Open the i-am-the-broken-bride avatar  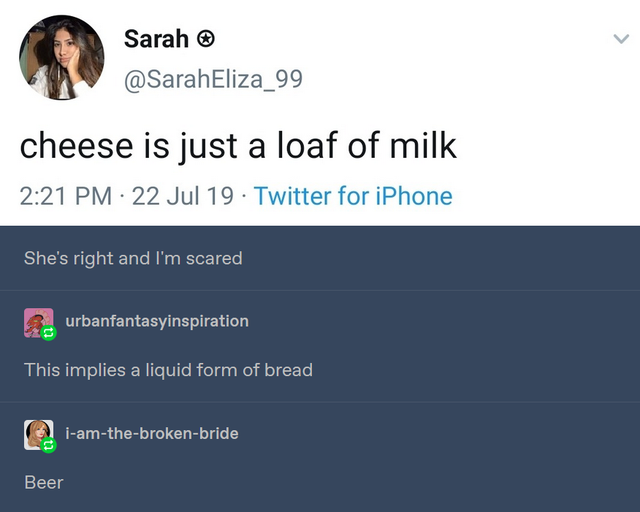point(37,433)
